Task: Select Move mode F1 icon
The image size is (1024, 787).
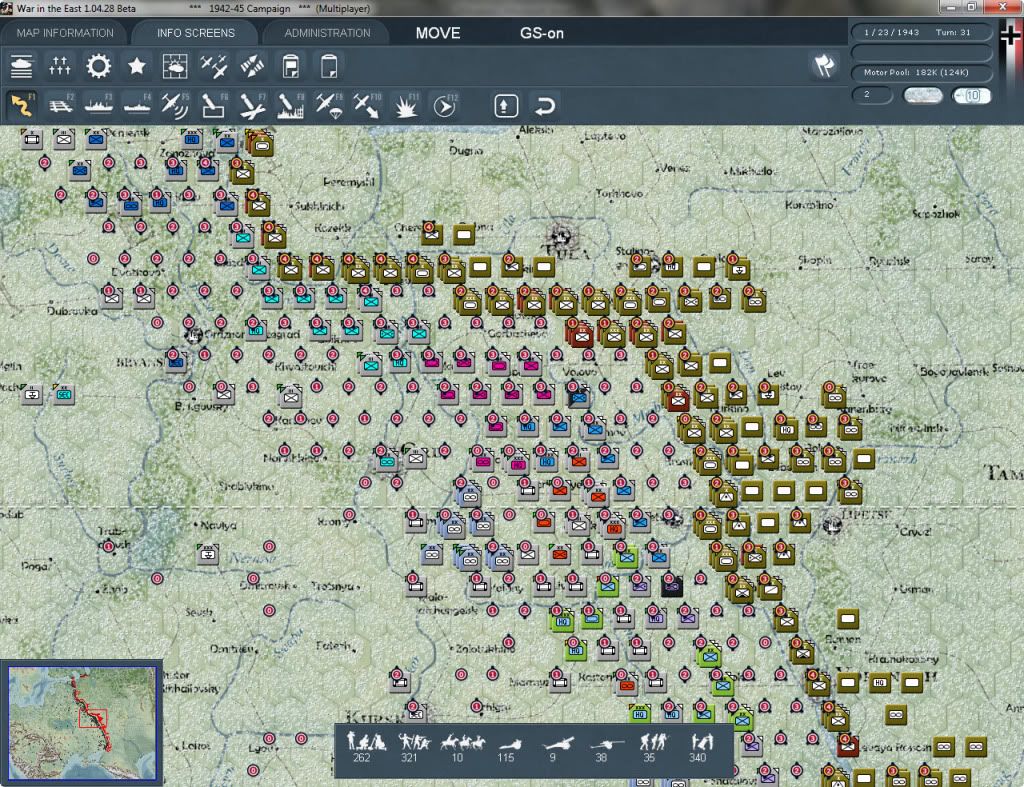Action: pos(22,105)
